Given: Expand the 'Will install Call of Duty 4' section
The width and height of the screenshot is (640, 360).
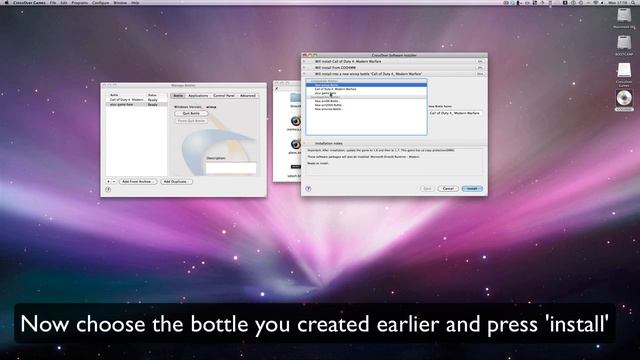Looking at the screenshot, I should point(304,61).
